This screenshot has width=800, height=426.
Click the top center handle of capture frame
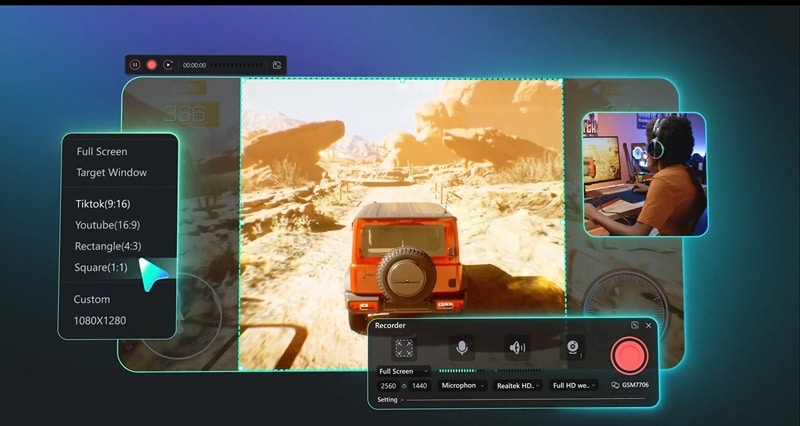coord(402,80)
